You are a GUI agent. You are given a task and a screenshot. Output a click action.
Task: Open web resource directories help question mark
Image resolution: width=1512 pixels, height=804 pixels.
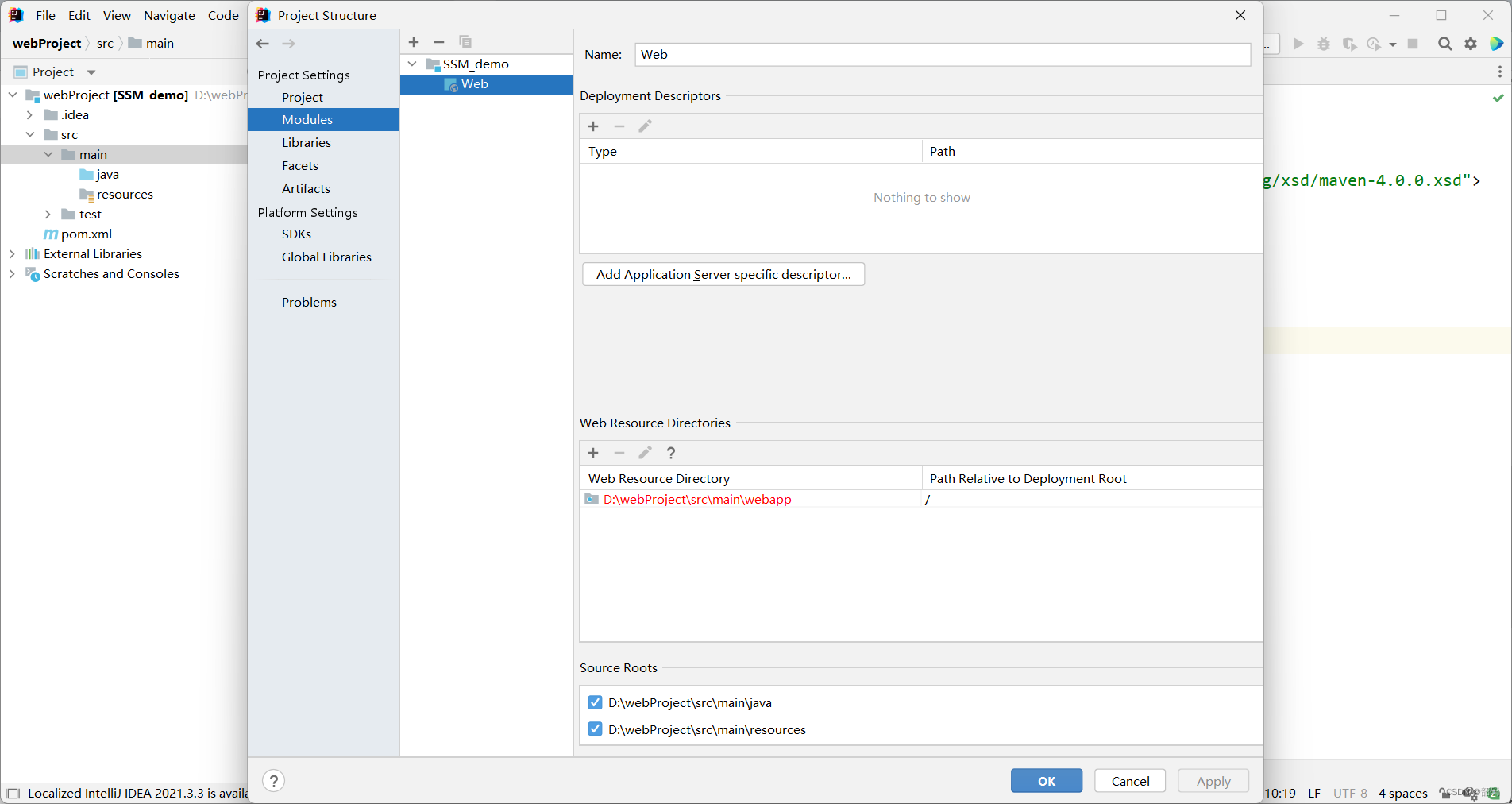coord(671,453)
